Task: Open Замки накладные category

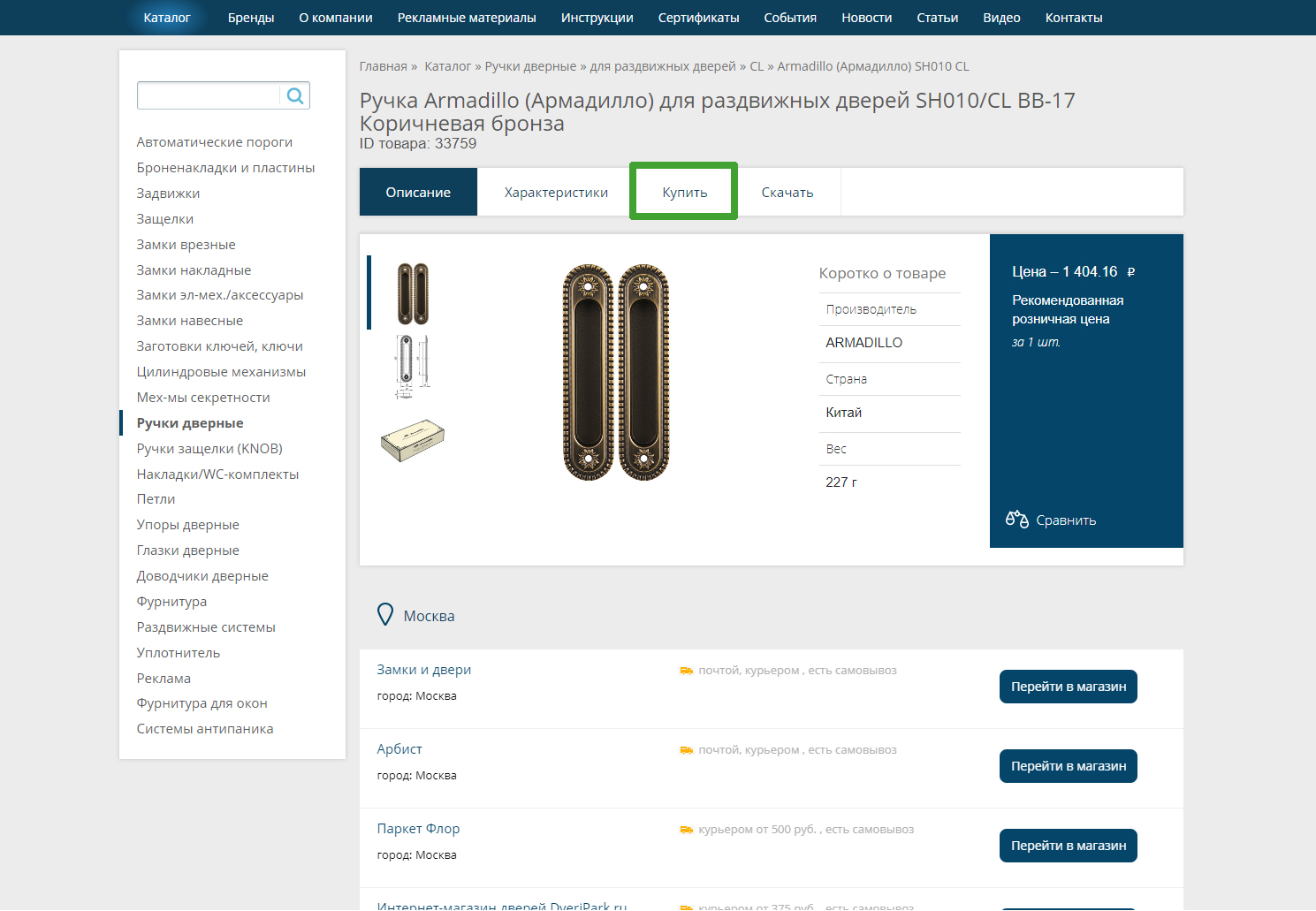Action: (x=194, y=270)
